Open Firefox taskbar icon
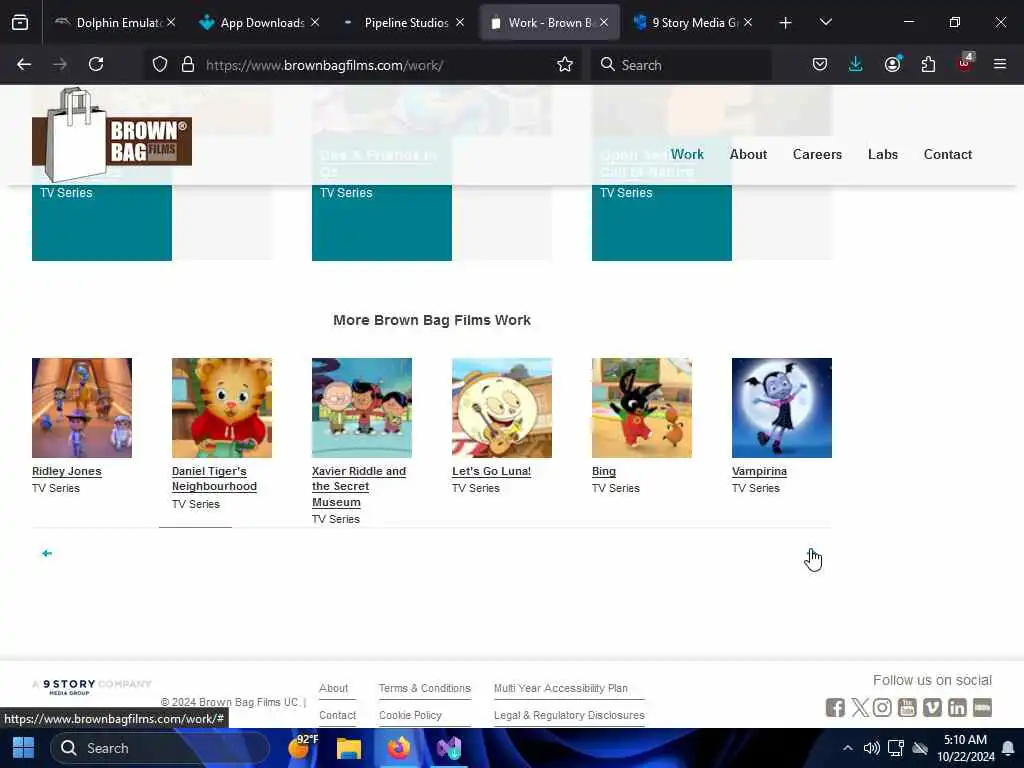This screenshot has width=1024, height=768. click(x=398, y=748)
